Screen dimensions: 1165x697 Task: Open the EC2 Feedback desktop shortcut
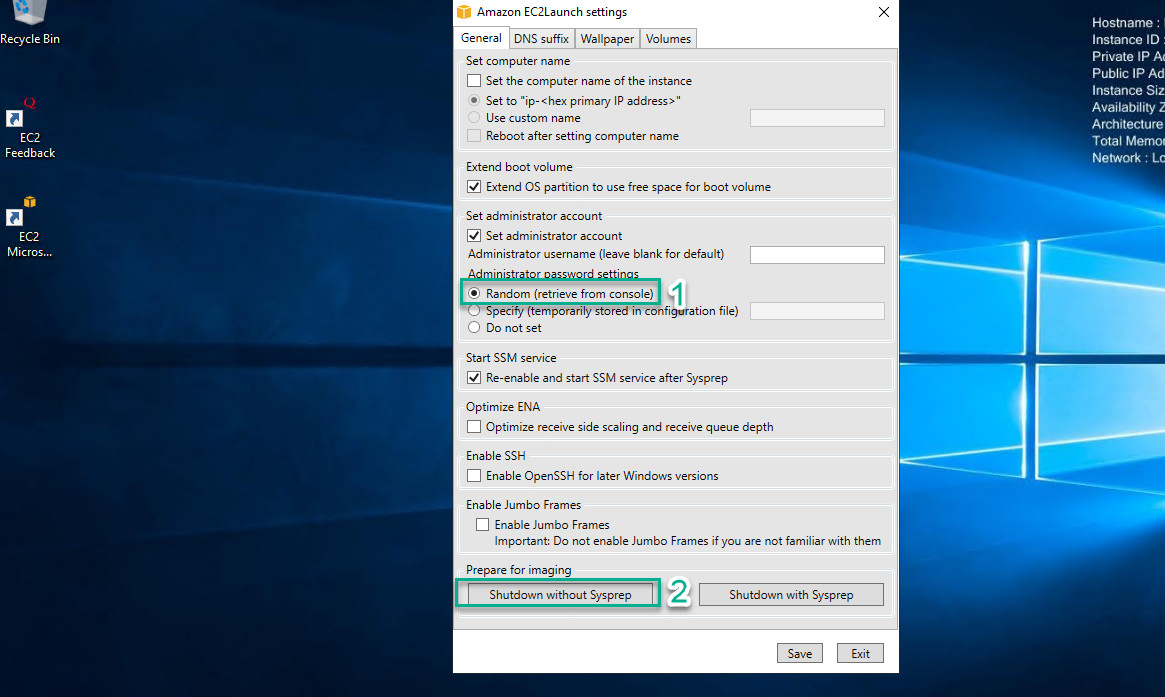30,129
